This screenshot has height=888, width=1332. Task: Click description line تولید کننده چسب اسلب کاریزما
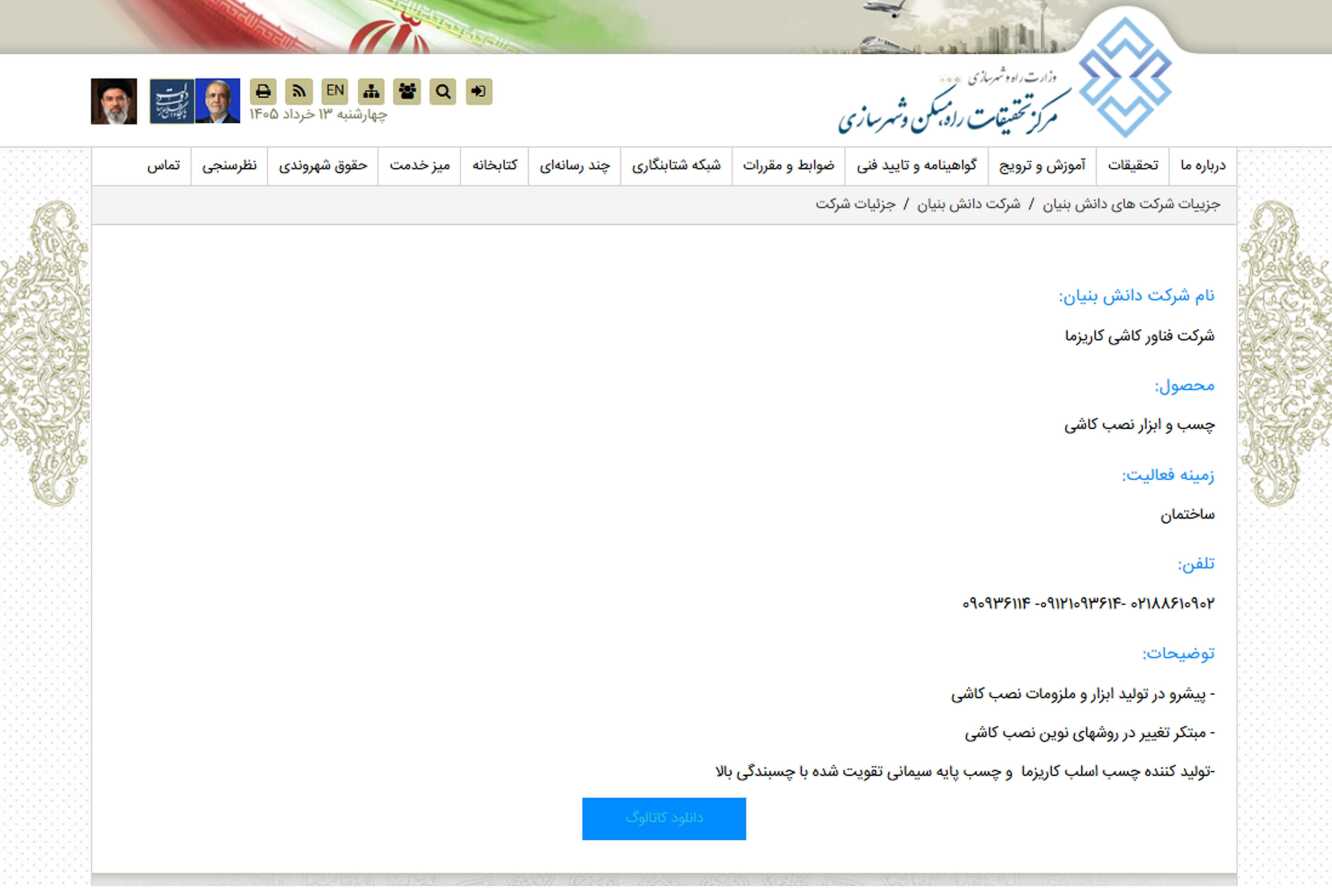966,772
